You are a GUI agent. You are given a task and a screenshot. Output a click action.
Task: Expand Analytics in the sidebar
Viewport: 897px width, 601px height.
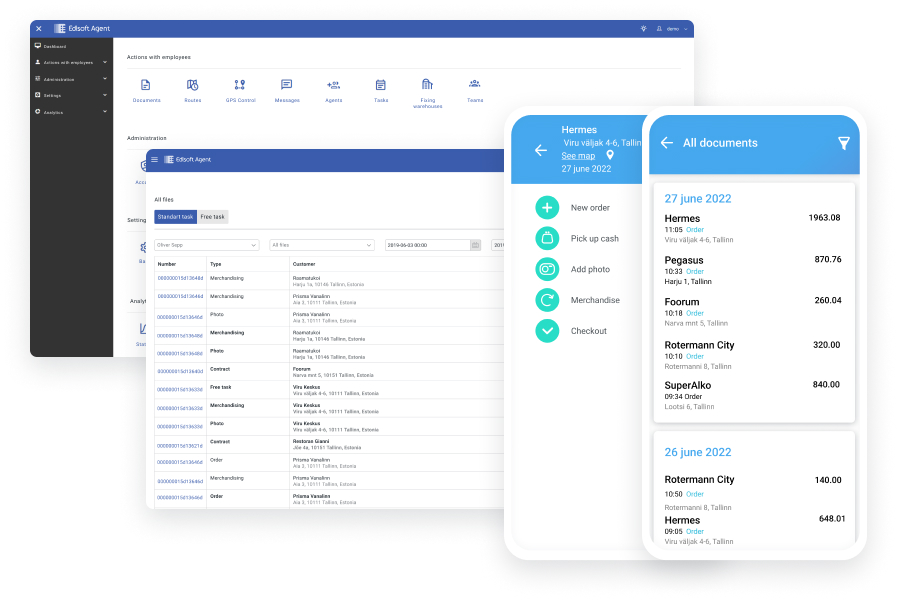coord(71,112)
